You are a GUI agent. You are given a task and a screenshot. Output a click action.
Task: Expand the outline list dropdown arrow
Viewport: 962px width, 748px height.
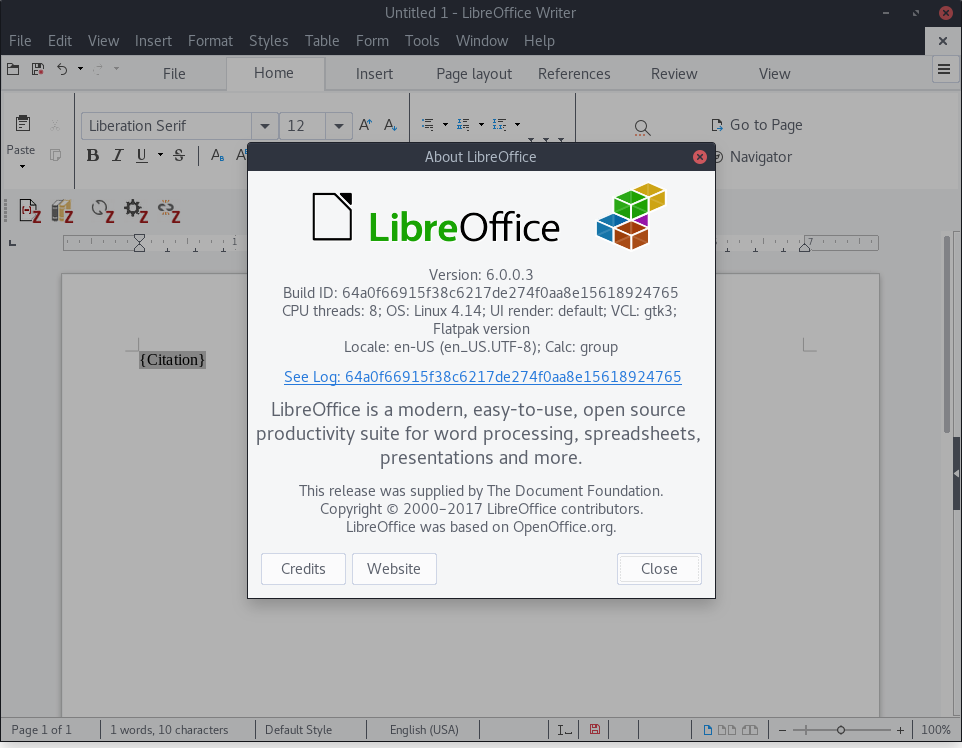click(517, 125)
